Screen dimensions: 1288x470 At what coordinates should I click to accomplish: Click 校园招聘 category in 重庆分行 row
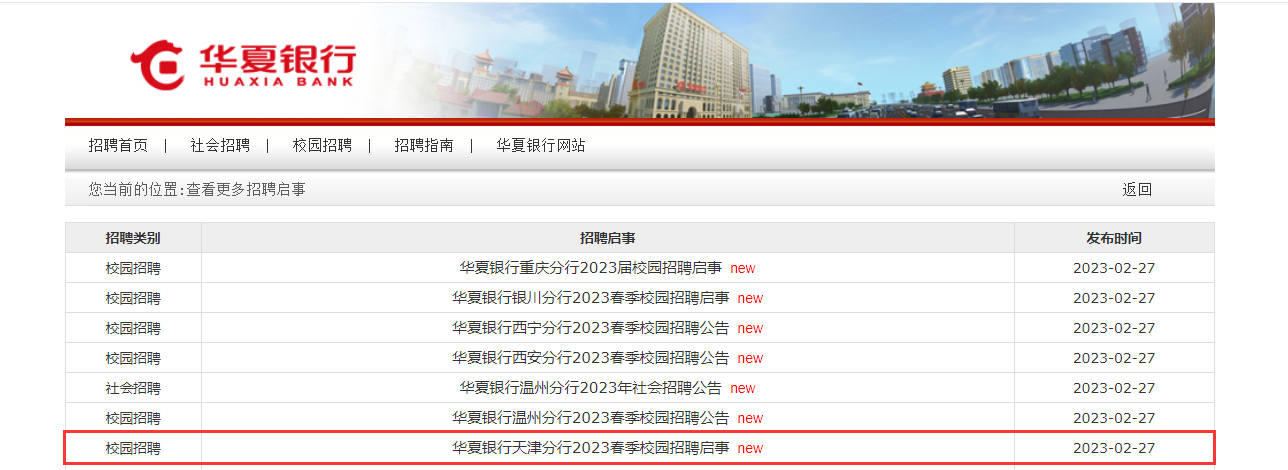(x=133, y=268)
